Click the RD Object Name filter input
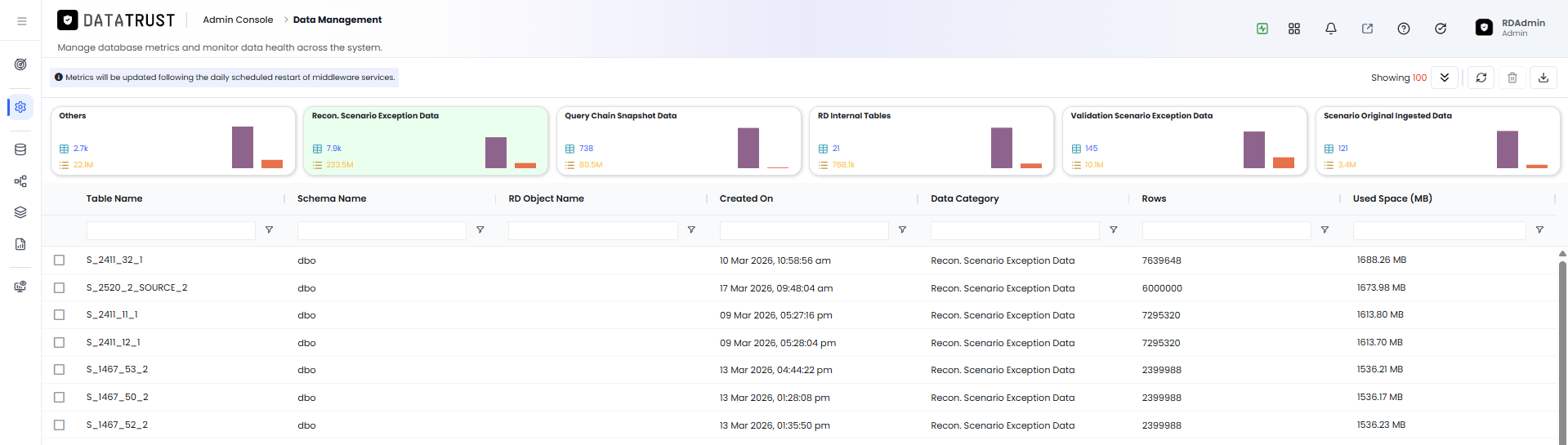Image resolution: width=1568 pixels, height=445 pixels. tap(593, 230)
